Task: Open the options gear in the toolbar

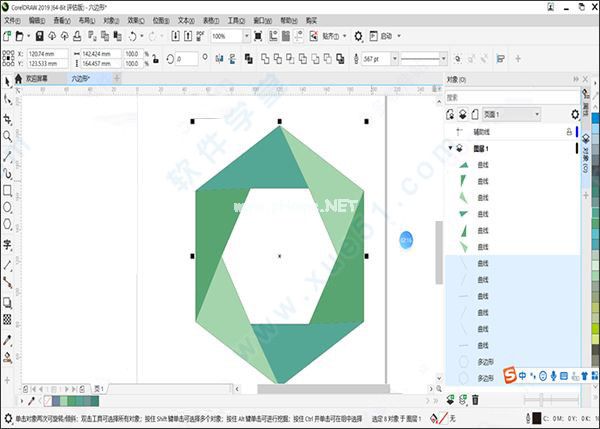Action: pos(359,36)
